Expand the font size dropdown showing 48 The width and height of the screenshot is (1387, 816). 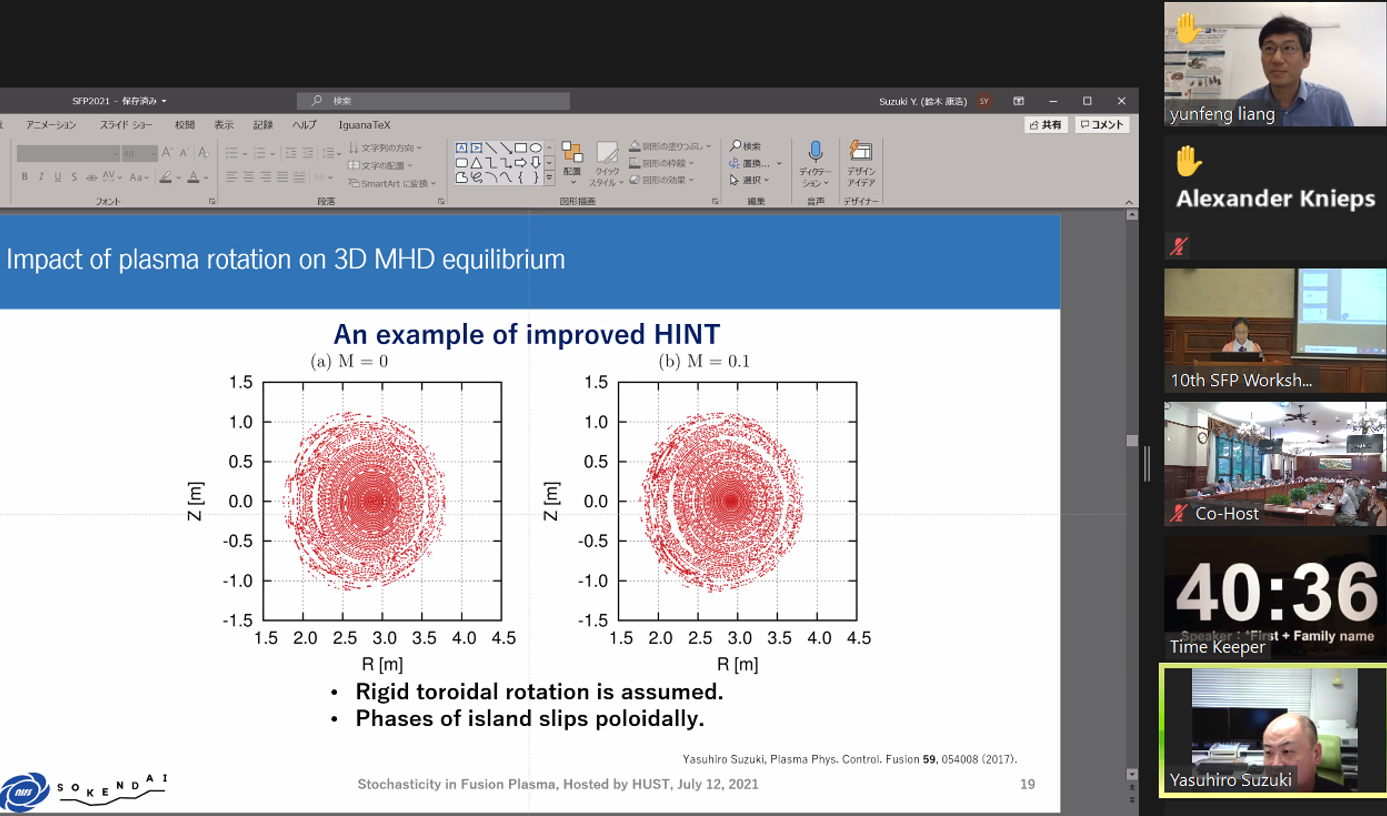(x=152, y=154)
